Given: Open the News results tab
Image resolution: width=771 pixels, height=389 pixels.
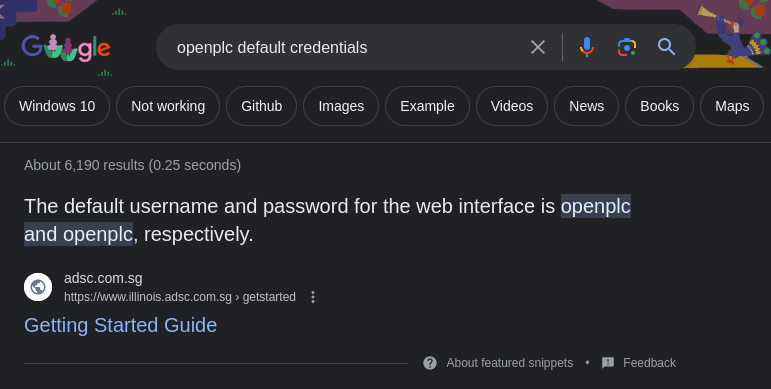Looking at the screenshot, I should [587, 106].
